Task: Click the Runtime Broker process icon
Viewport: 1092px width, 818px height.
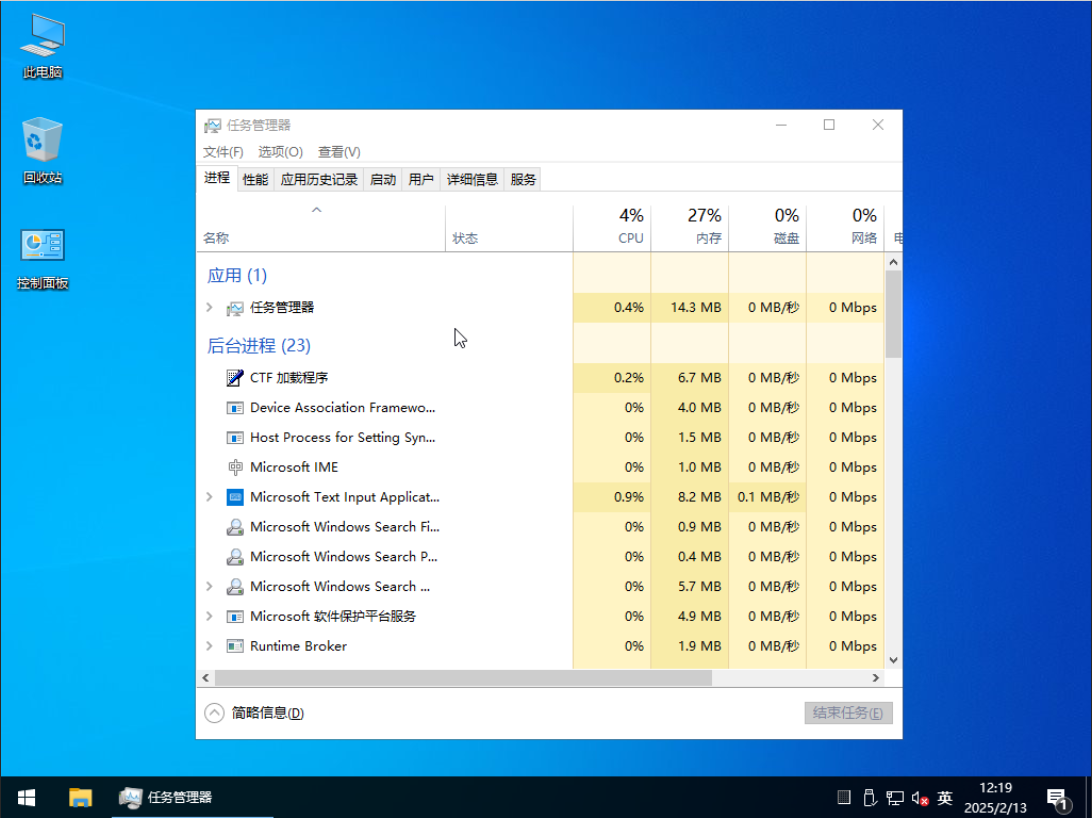Action: click(x=235, y=646)
